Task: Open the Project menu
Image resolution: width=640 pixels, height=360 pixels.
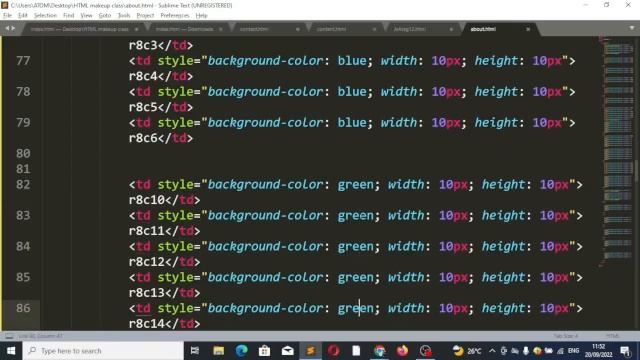Action: (x=145, y=16)
